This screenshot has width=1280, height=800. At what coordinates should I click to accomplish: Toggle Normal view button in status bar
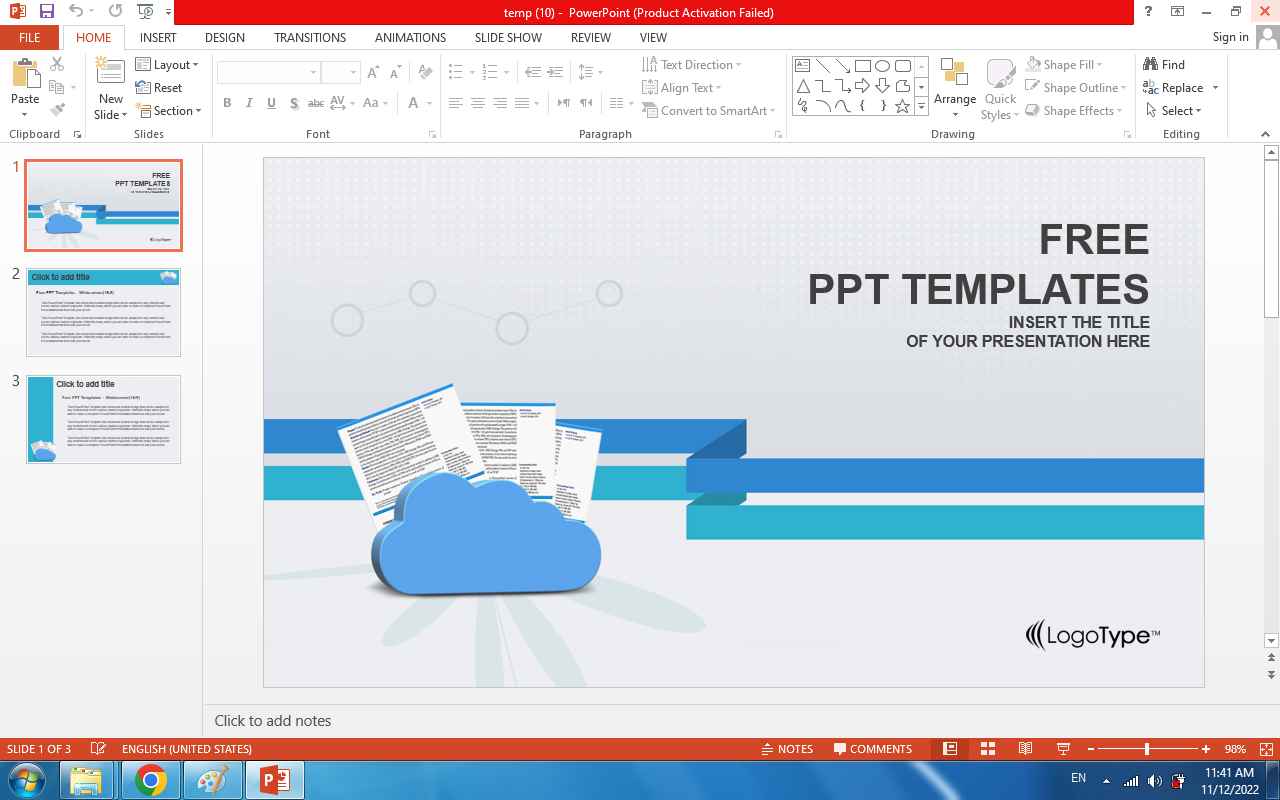coord(950,749)
